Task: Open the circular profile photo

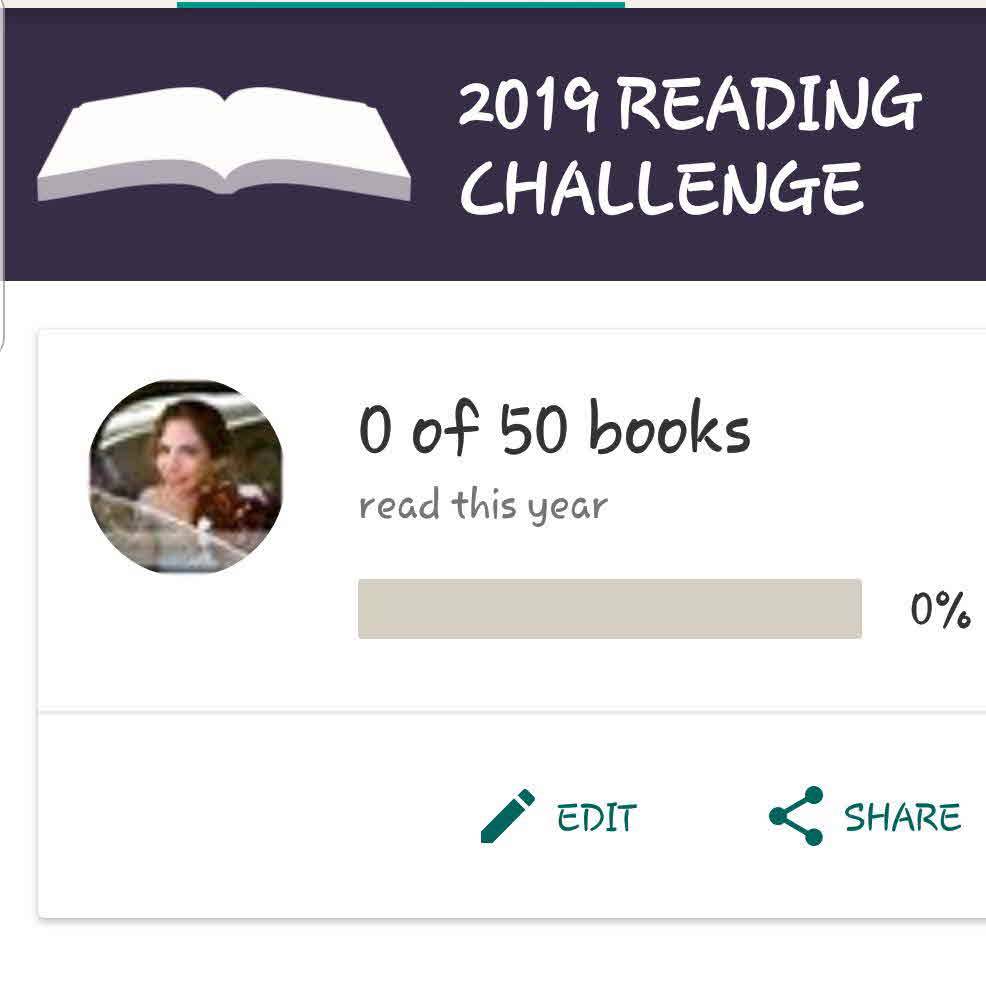Action: click(x=186, y=477)
